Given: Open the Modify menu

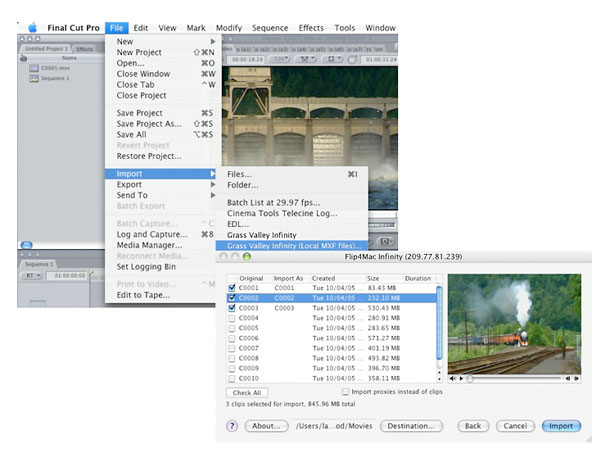Looking at the screenshot, I should [x=229, y=28].
